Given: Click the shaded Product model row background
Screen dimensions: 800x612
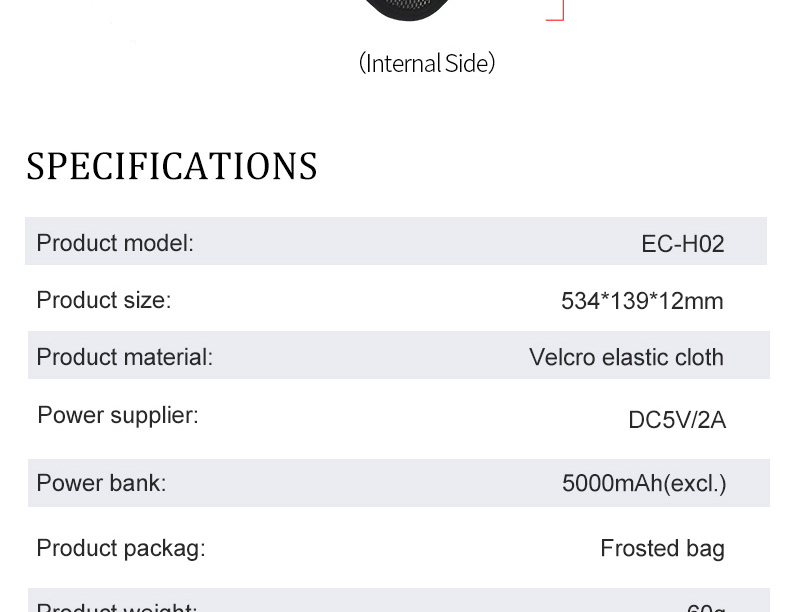Looking at the screenshot, I should coord(396,241).
